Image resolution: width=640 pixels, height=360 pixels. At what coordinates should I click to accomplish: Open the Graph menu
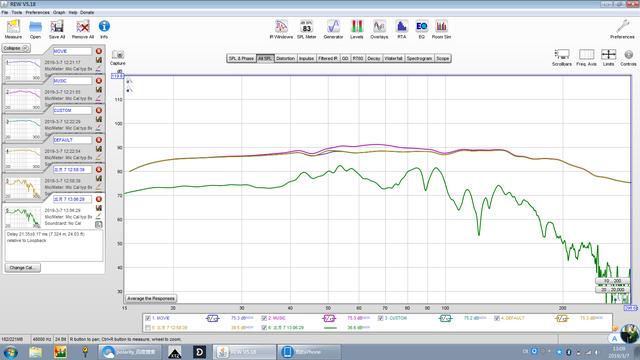[x=59, y=13]
